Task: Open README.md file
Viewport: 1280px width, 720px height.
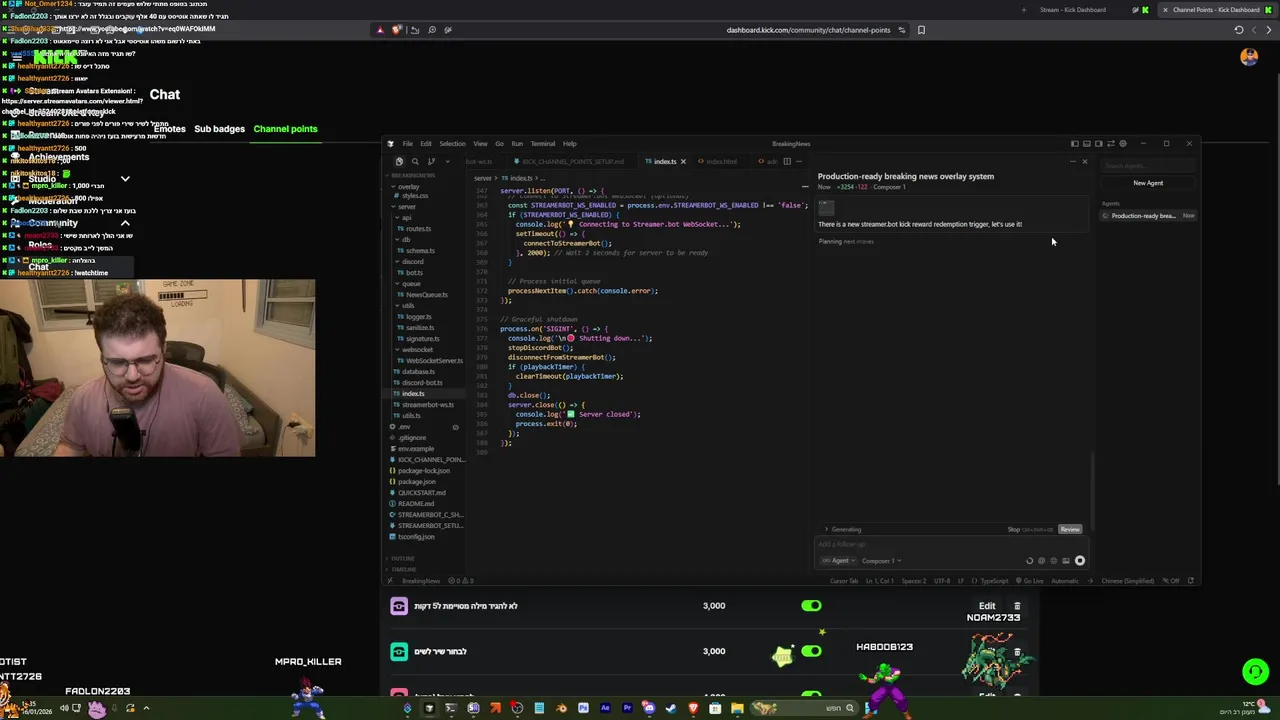Action: click(415, 504)
